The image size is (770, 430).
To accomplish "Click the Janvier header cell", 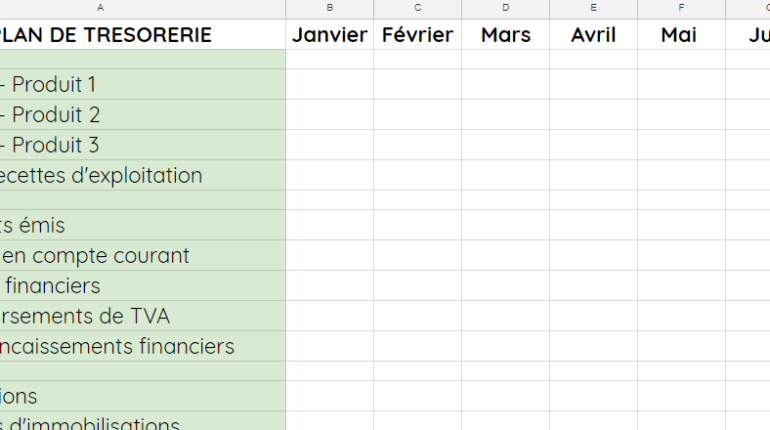I will coord(330,34).
